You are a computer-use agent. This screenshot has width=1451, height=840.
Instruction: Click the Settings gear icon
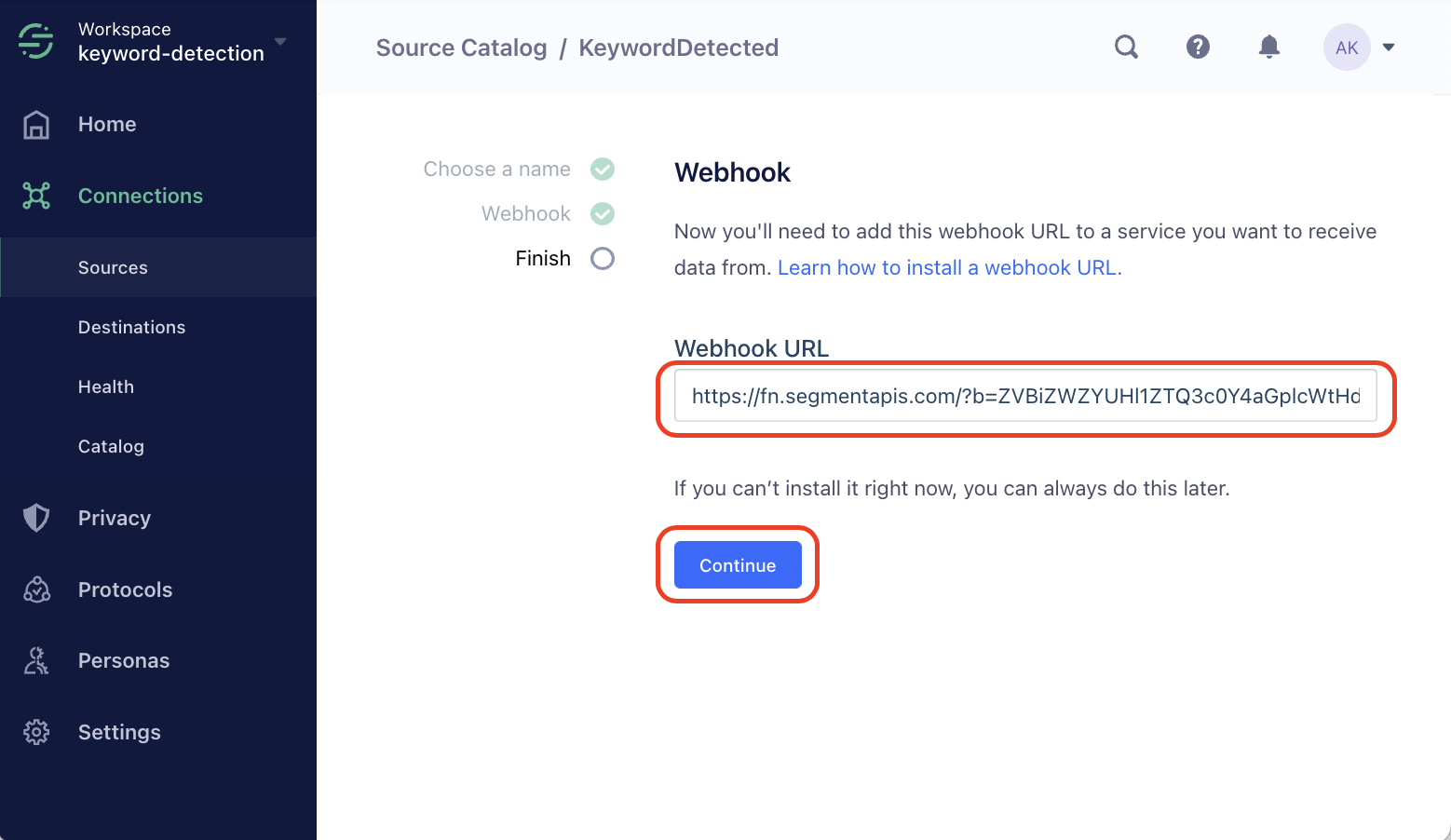pyautogui.click(x=36, y=732)
